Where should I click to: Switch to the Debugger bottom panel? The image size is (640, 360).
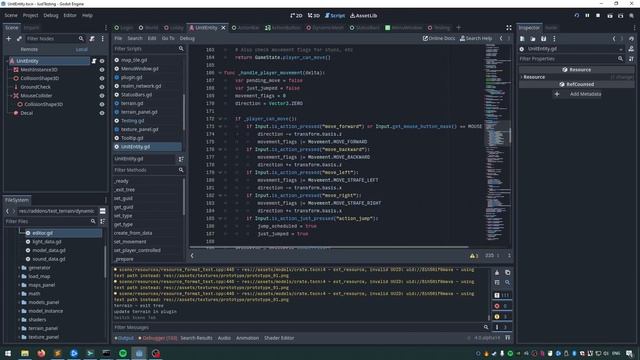pyautogui.click(x=158, y=338)
